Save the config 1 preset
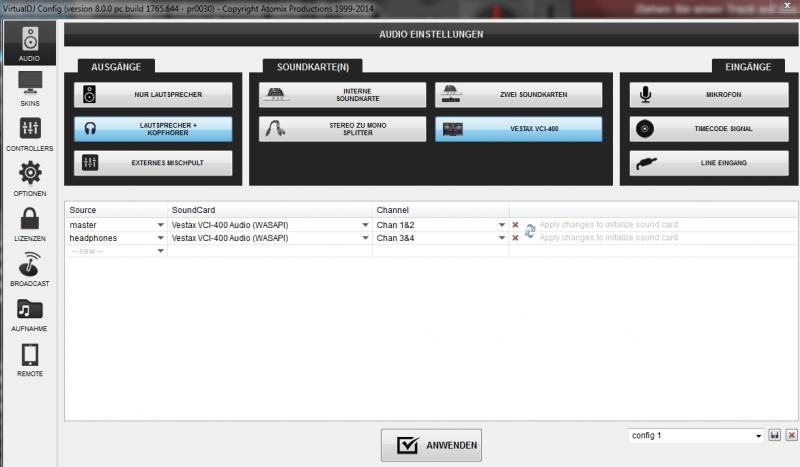The height and width of the screenshot is (467, 800). (774, 436)
